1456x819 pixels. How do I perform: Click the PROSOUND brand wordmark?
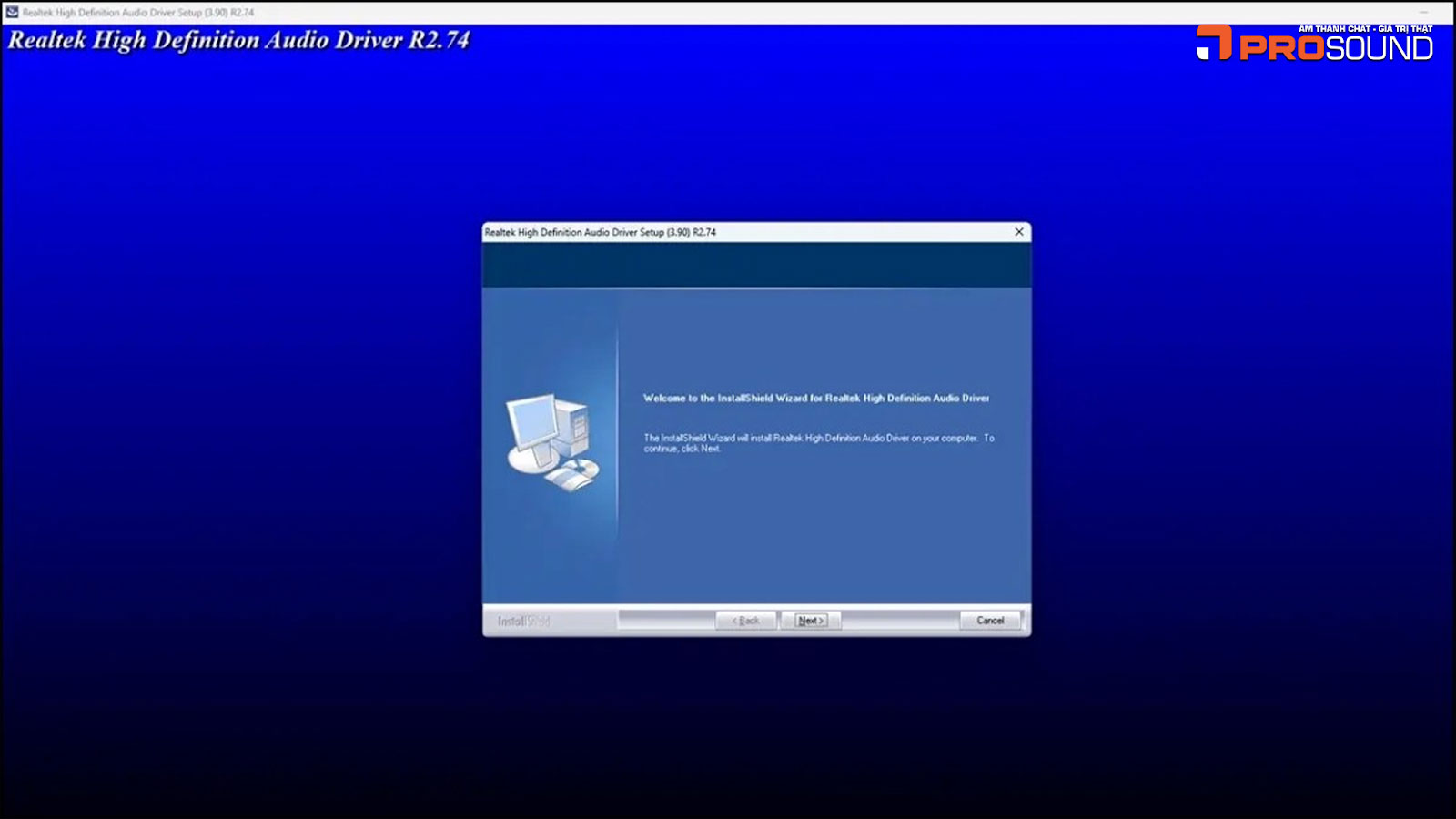(1336, 48)
